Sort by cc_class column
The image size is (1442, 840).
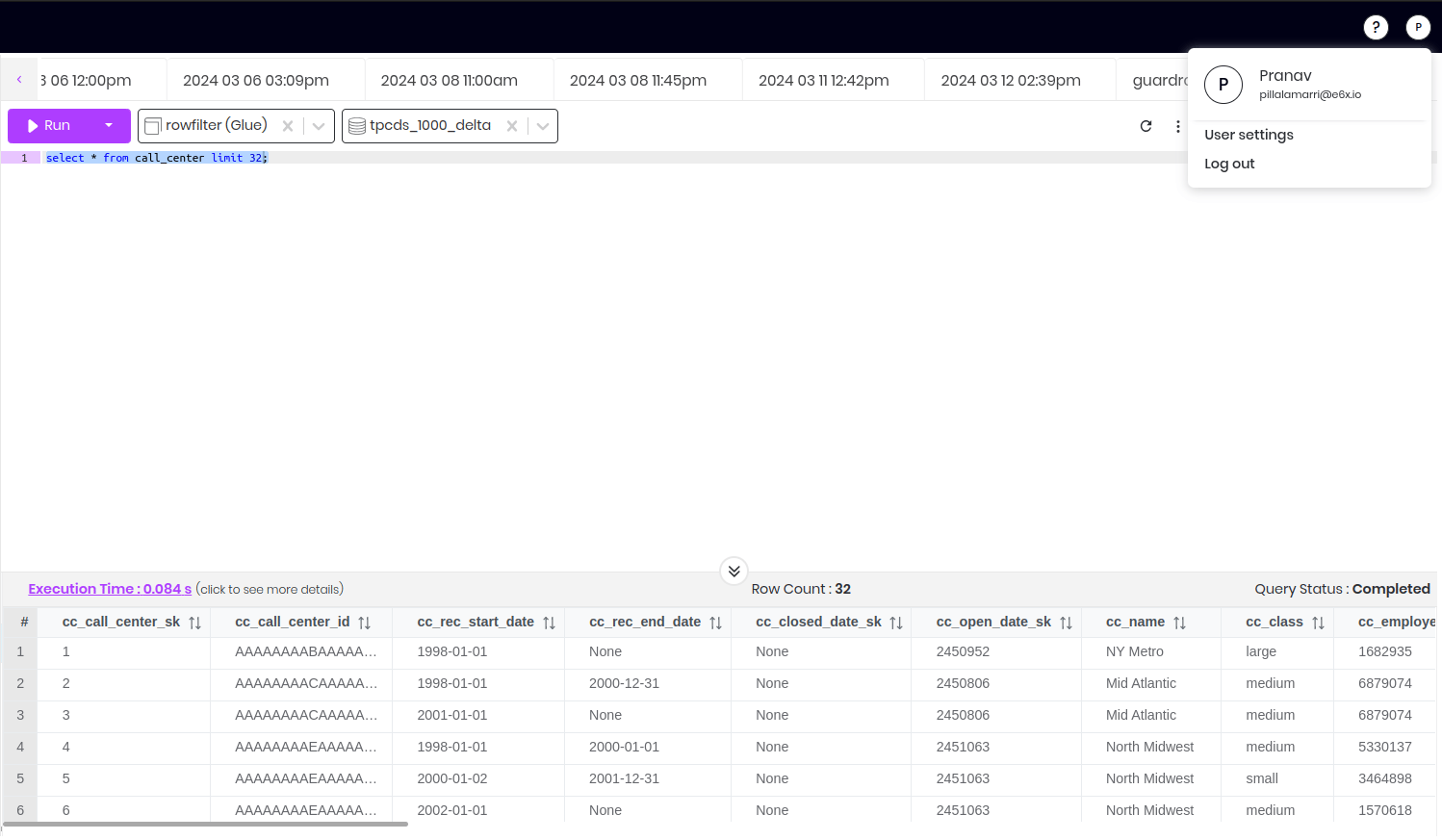point(1318,623)
